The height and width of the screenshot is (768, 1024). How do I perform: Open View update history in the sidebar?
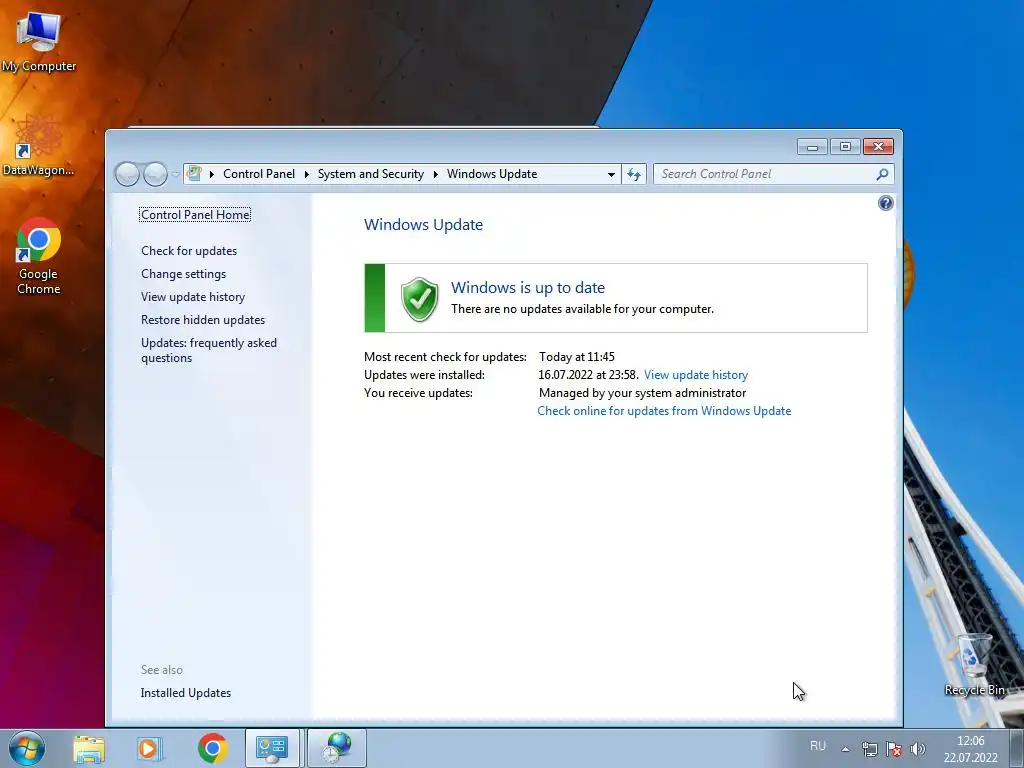193,296
